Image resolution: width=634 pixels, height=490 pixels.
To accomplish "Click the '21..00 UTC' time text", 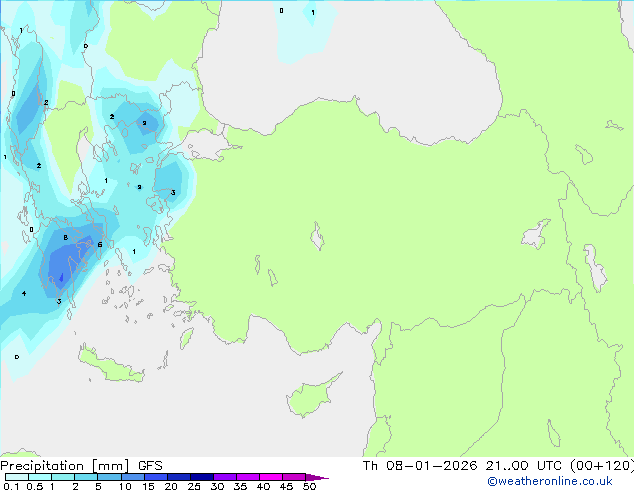I will (524, 466).
